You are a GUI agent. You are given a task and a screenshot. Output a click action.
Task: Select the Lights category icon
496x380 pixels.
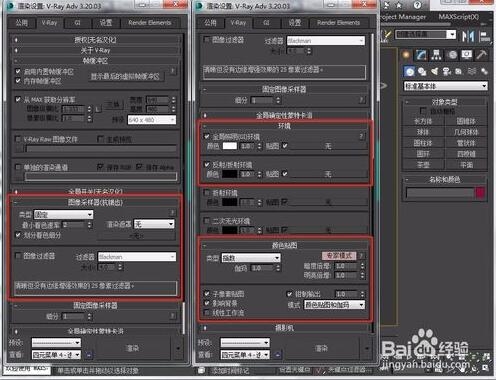coord(434,71)
